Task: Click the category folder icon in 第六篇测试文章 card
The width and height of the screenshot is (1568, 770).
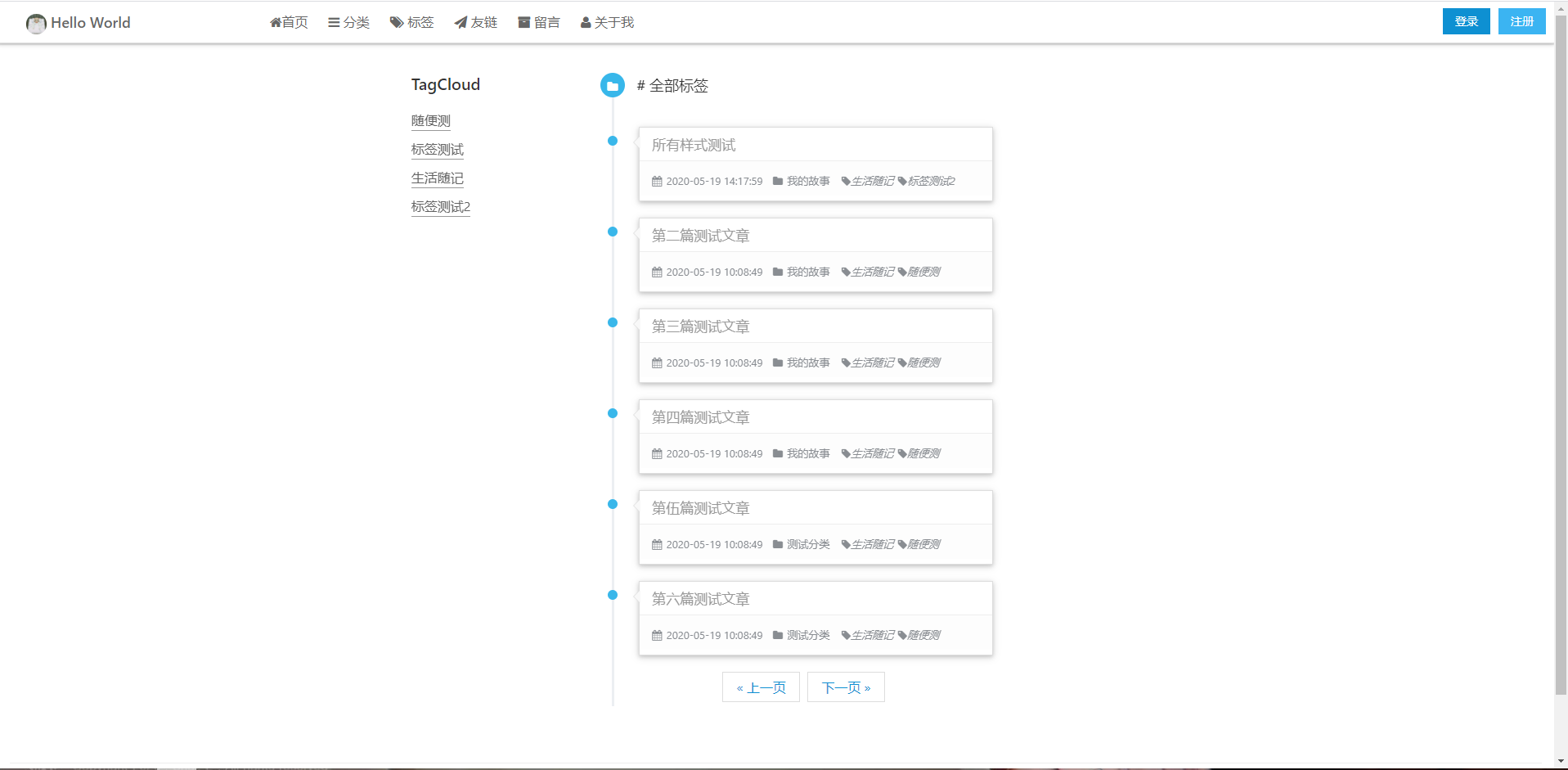Action: 778,635
